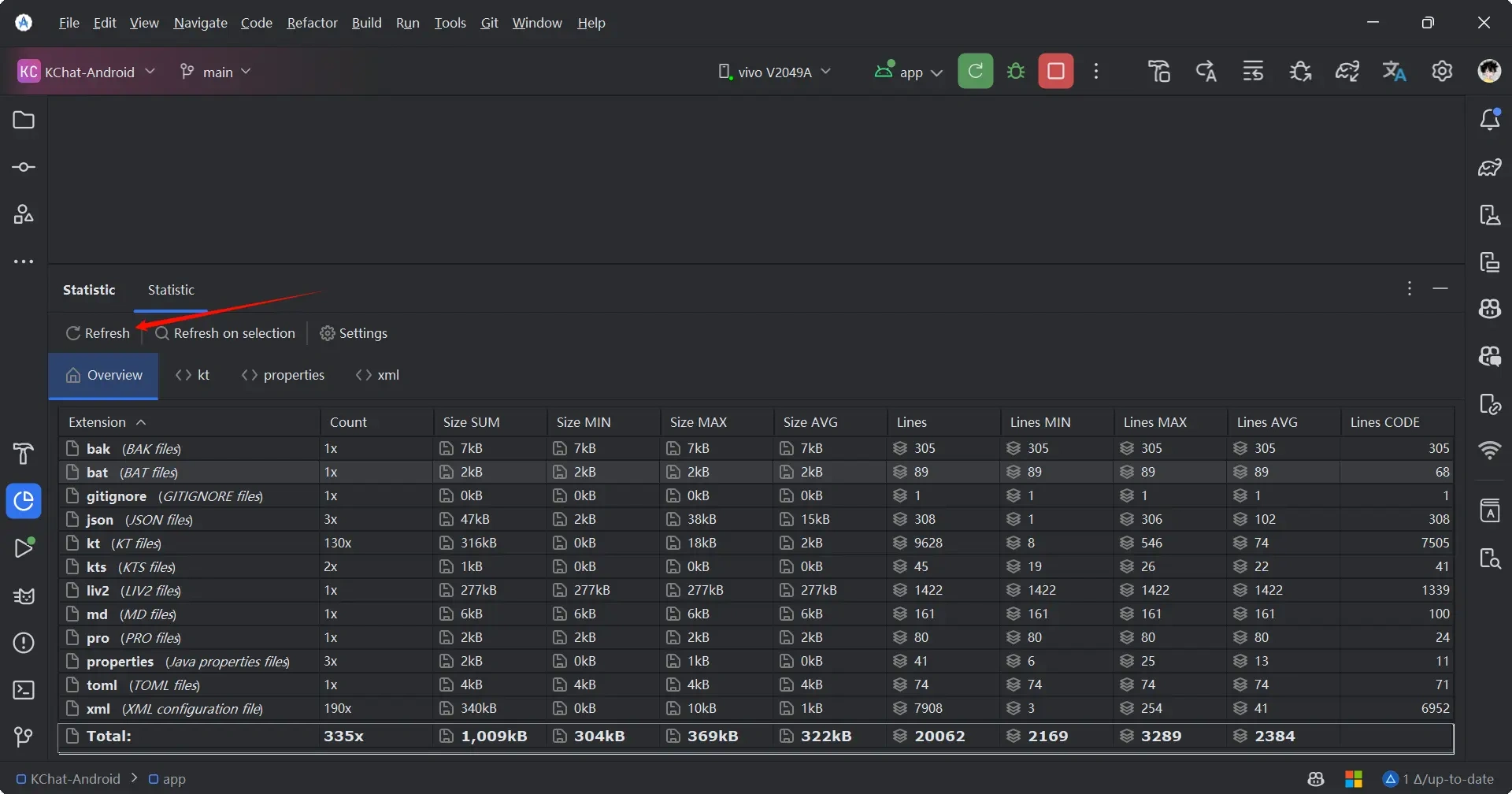Screen dimensions: 1512x794
Task: Open the Problems warning icon
Action: [x=24, y=643]
